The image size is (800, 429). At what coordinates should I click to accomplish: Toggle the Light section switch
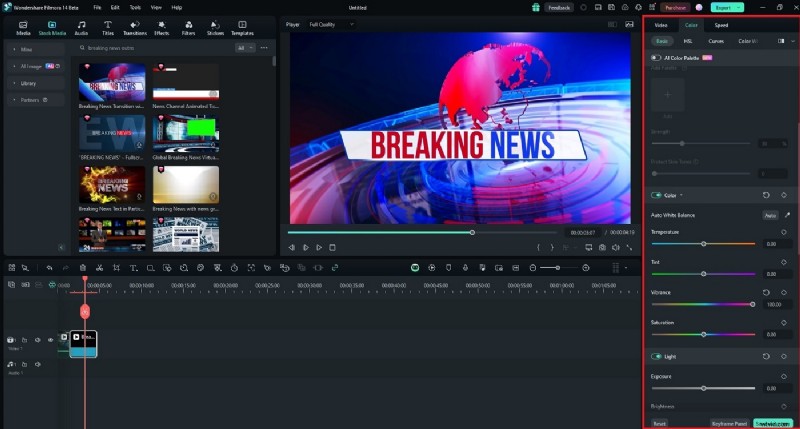(656, 357)
